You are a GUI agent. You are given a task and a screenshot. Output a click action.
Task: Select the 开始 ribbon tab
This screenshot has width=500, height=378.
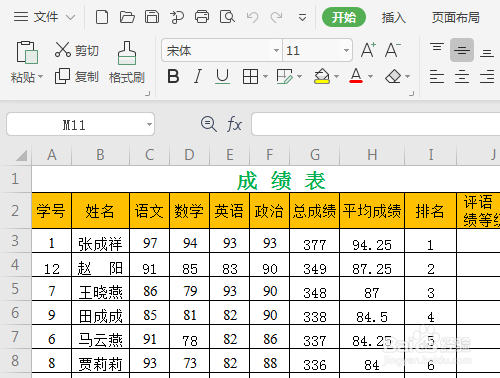344,17
